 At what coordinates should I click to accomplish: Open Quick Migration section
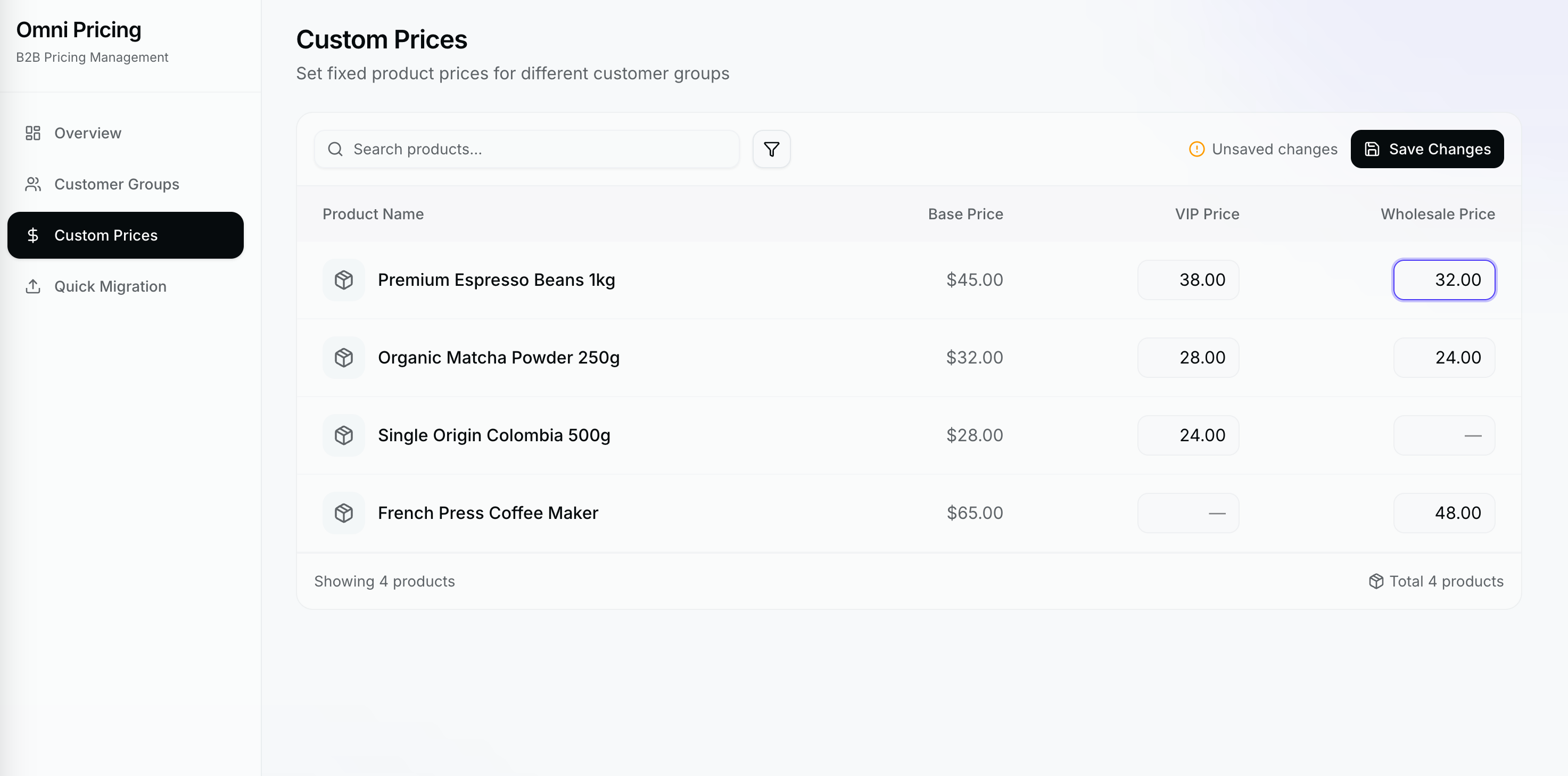point(126,287)
